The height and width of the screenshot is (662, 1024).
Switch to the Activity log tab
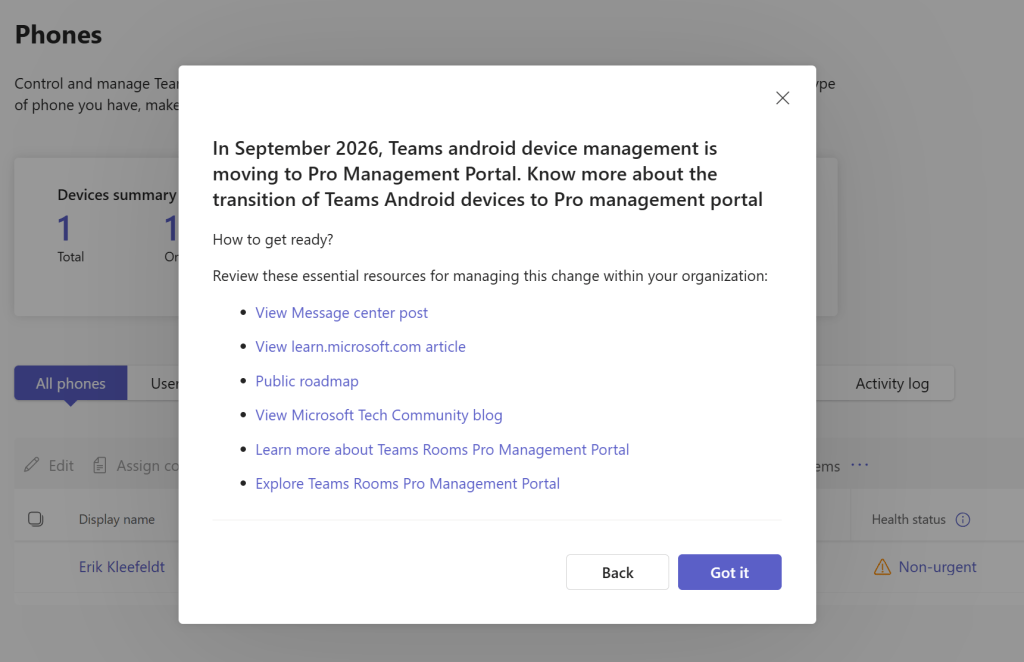tap(892, 383)
